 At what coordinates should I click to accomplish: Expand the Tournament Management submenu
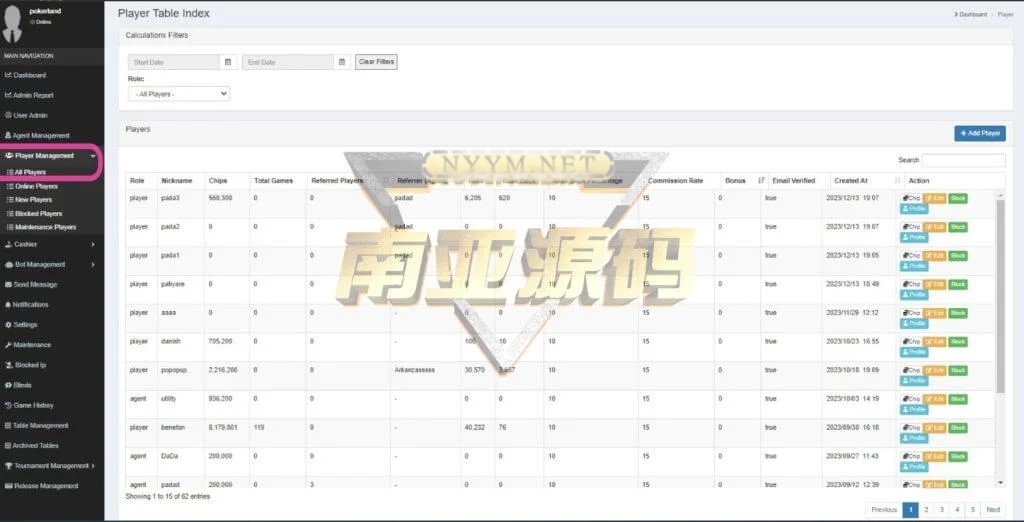coord(50,465)
